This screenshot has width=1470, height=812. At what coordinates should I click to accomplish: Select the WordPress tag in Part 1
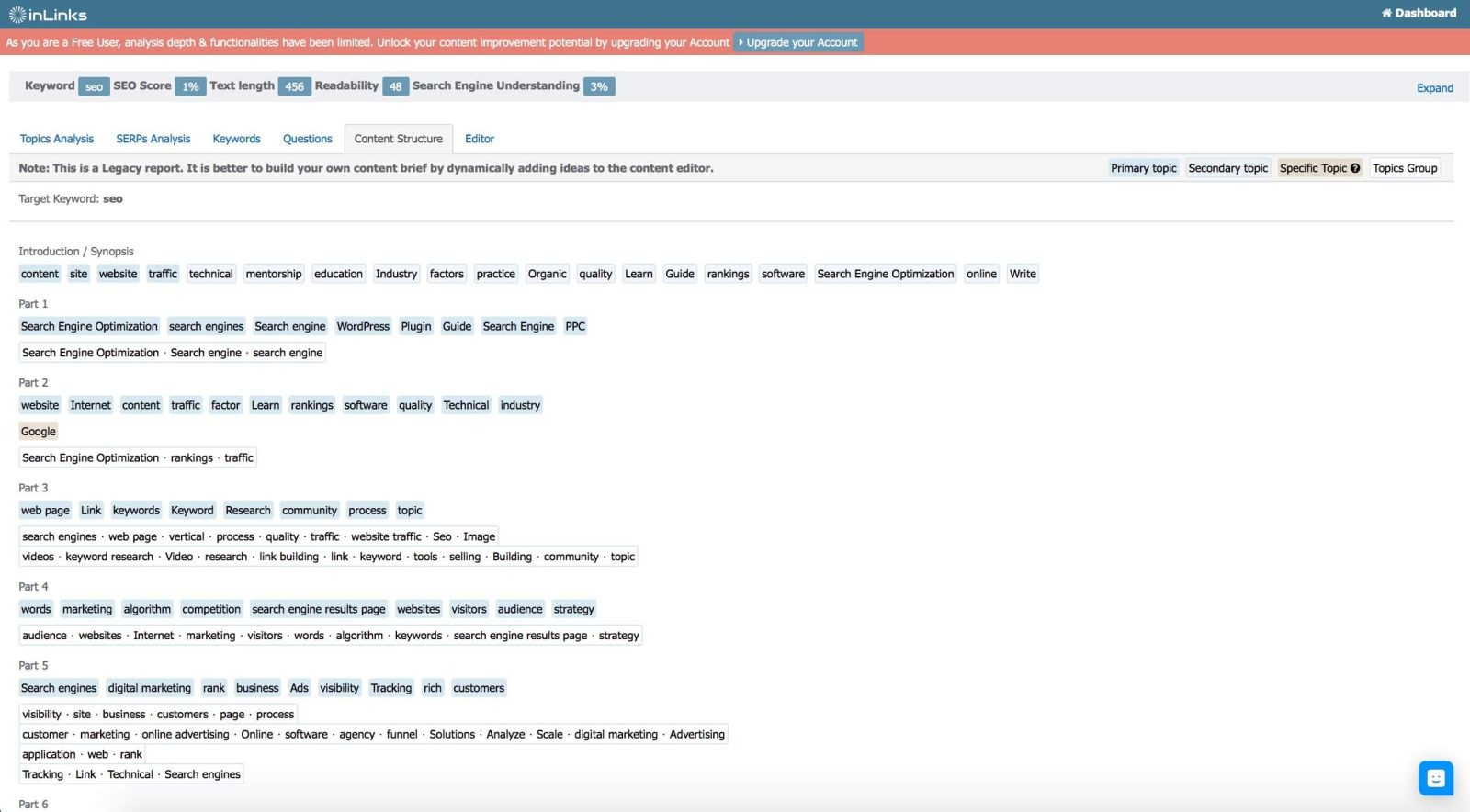(x=363, y=326)
